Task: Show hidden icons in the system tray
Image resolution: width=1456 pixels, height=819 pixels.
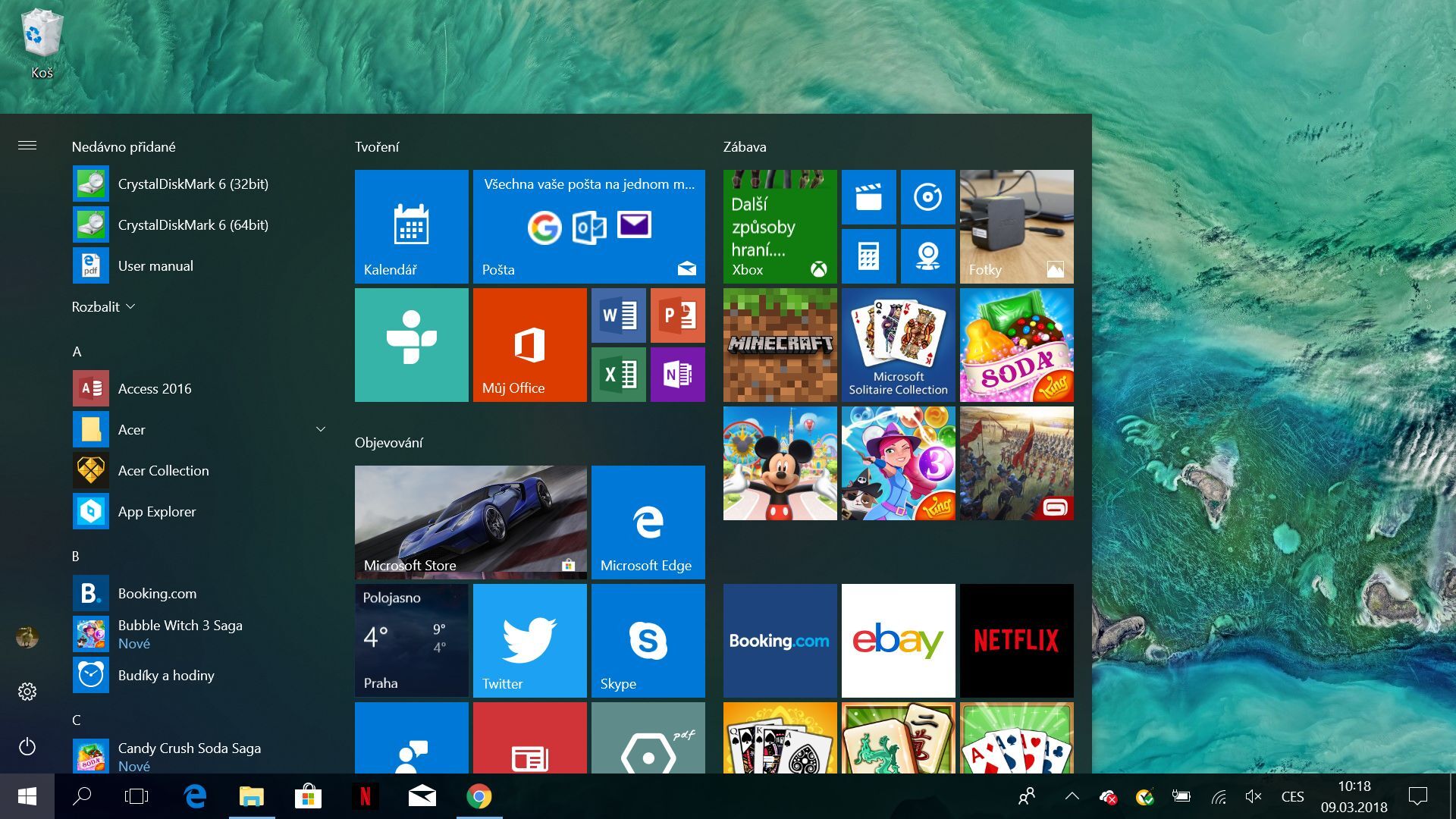Action: 1072,797
